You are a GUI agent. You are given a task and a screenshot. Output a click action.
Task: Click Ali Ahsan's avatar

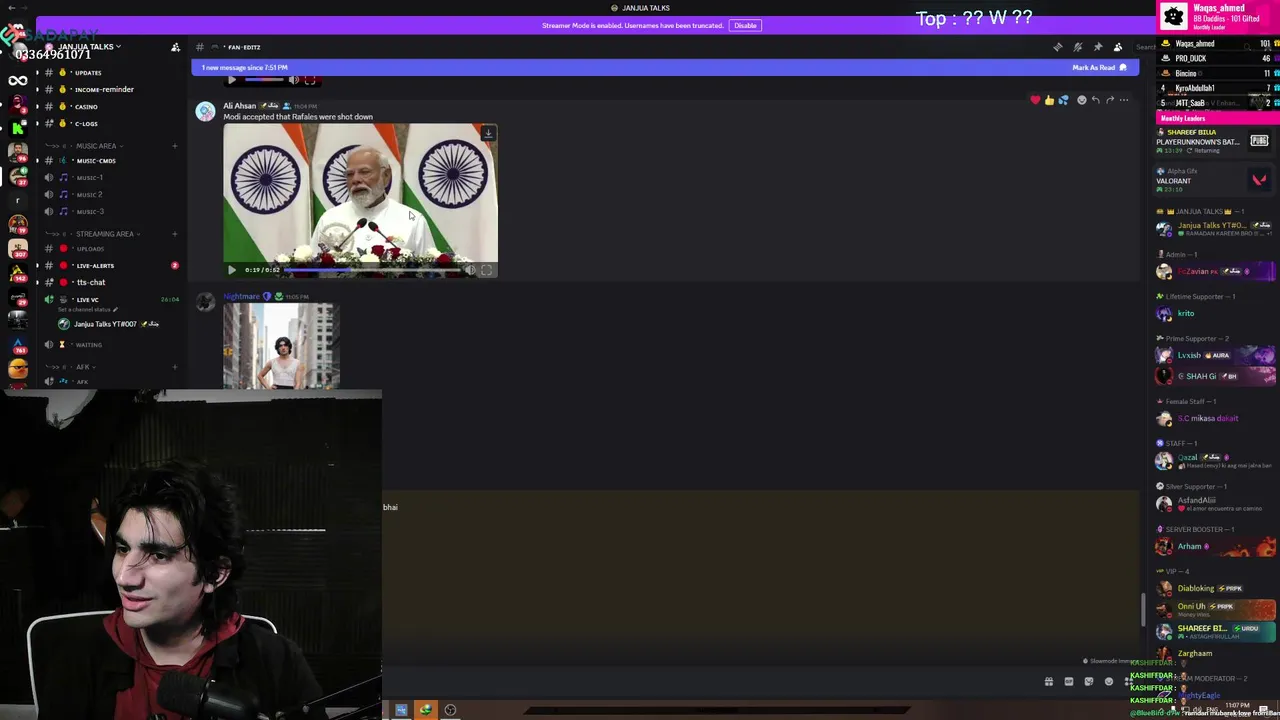click(x=205, y=112)
